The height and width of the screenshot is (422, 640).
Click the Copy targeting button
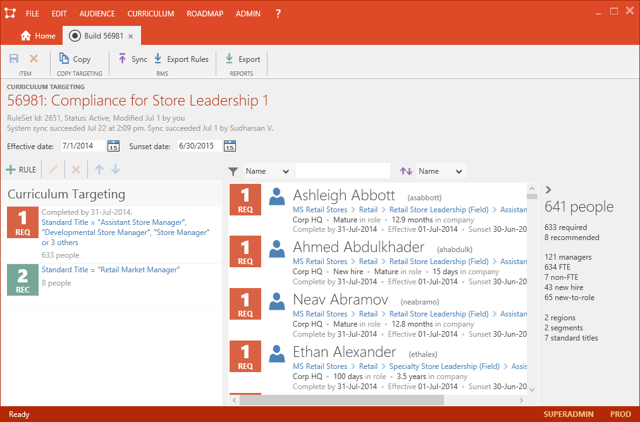75,59
